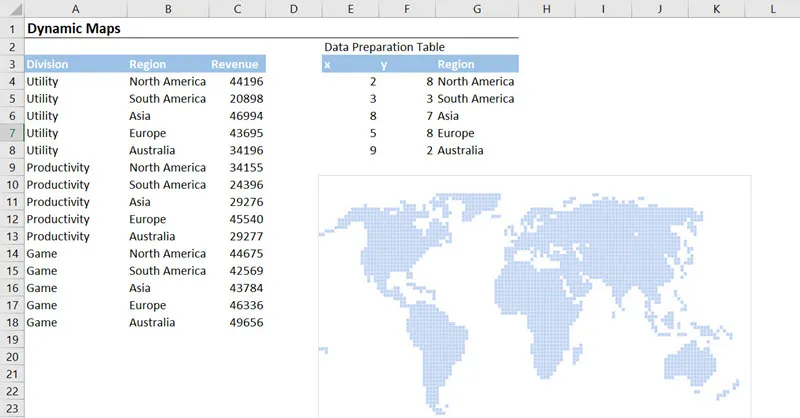Click the x header in preparation table
Screen dimensions: 800x418
(x=328, y=64)
